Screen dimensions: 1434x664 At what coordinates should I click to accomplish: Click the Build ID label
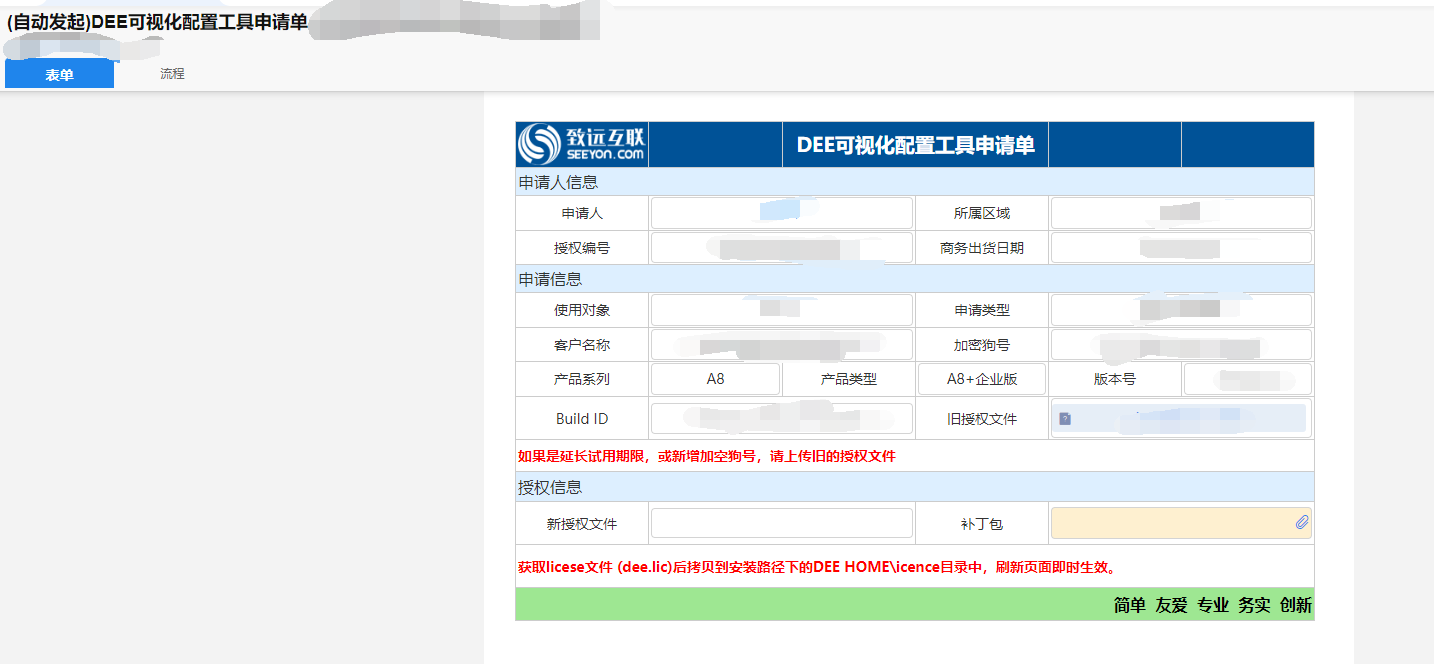point(582,419)
